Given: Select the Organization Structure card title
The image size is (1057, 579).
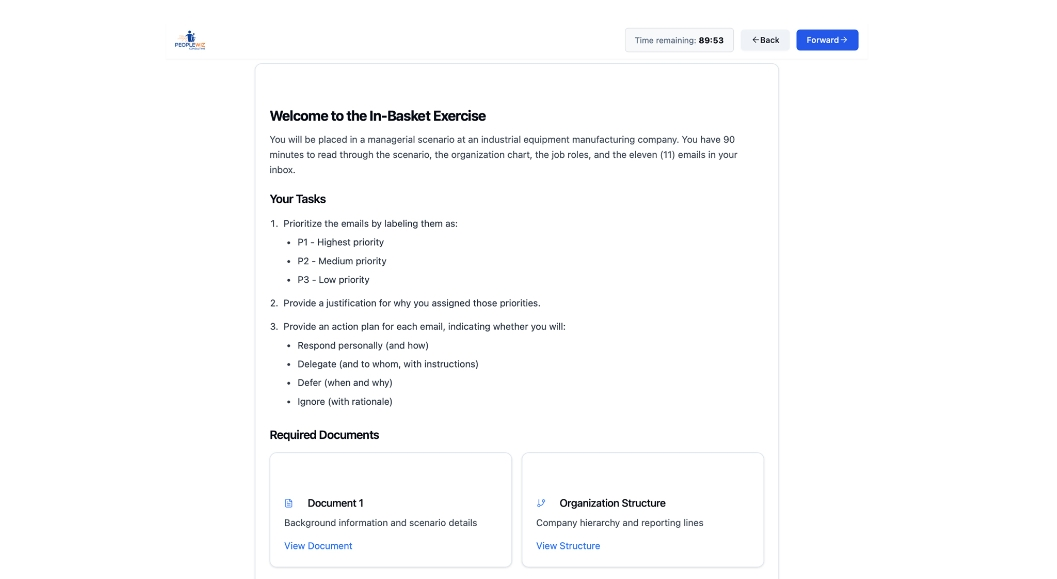Looking at the screenshot, I should 612,503.
